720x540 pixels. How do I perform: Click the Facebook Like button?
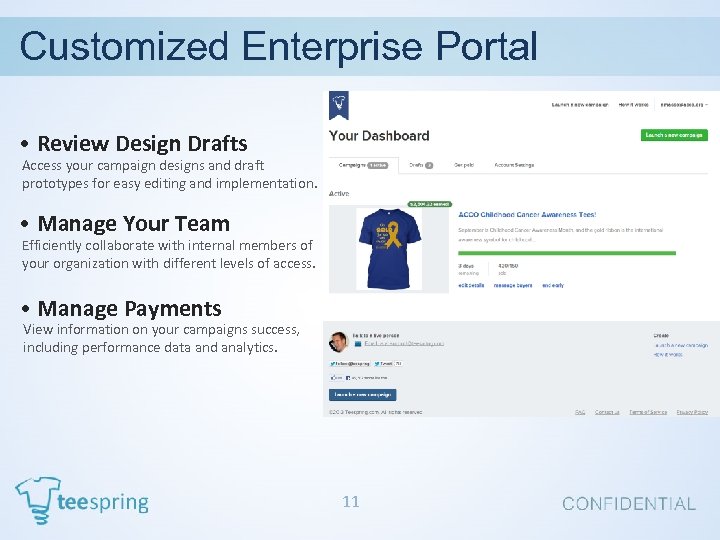[336, 377]
